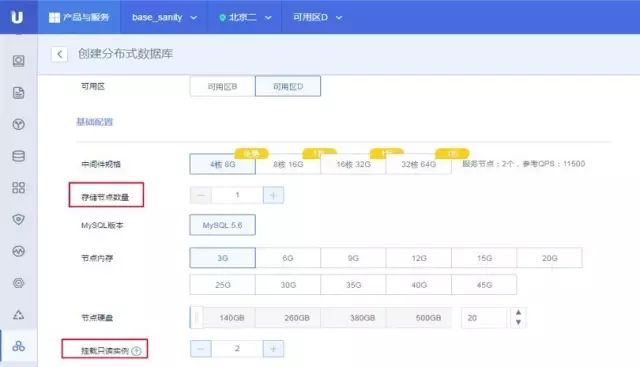
Task: Select 15G node memory
Action: tap(484, 258)
